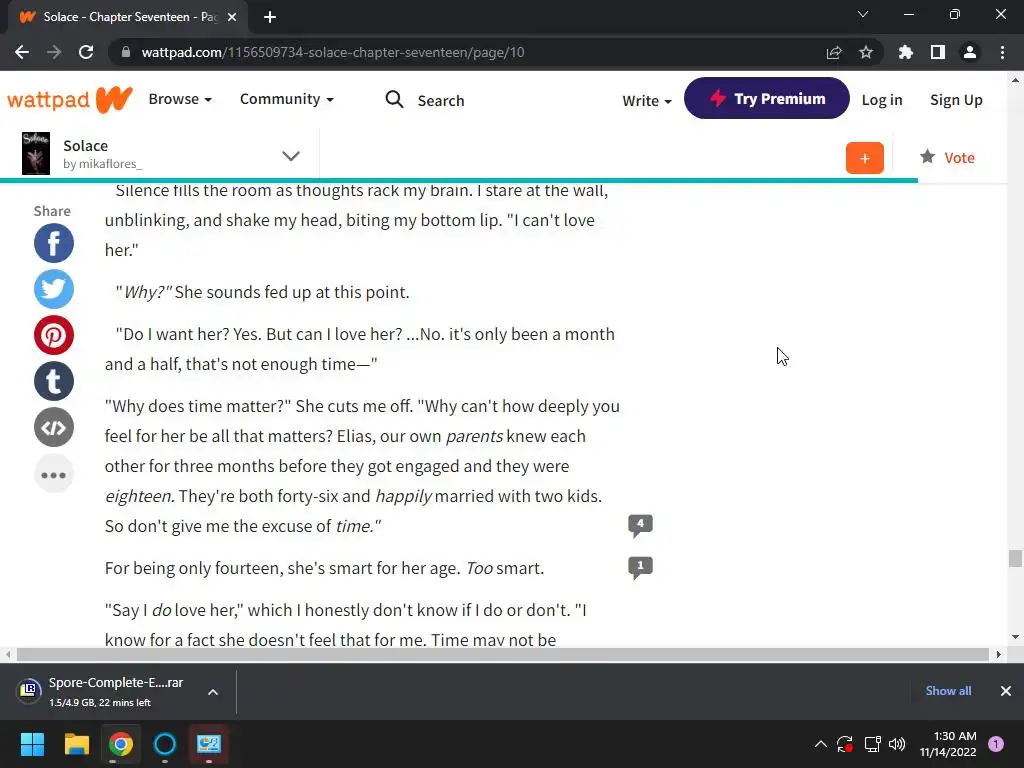Expand the Browse menu
The height and width of the screenshot is (768, 1024).
tap(180, 99)
